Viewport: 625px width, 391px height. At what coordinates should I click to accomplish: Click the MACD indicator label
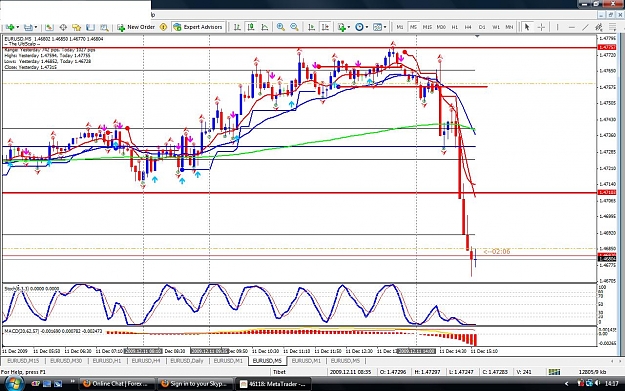click(53, 331)
